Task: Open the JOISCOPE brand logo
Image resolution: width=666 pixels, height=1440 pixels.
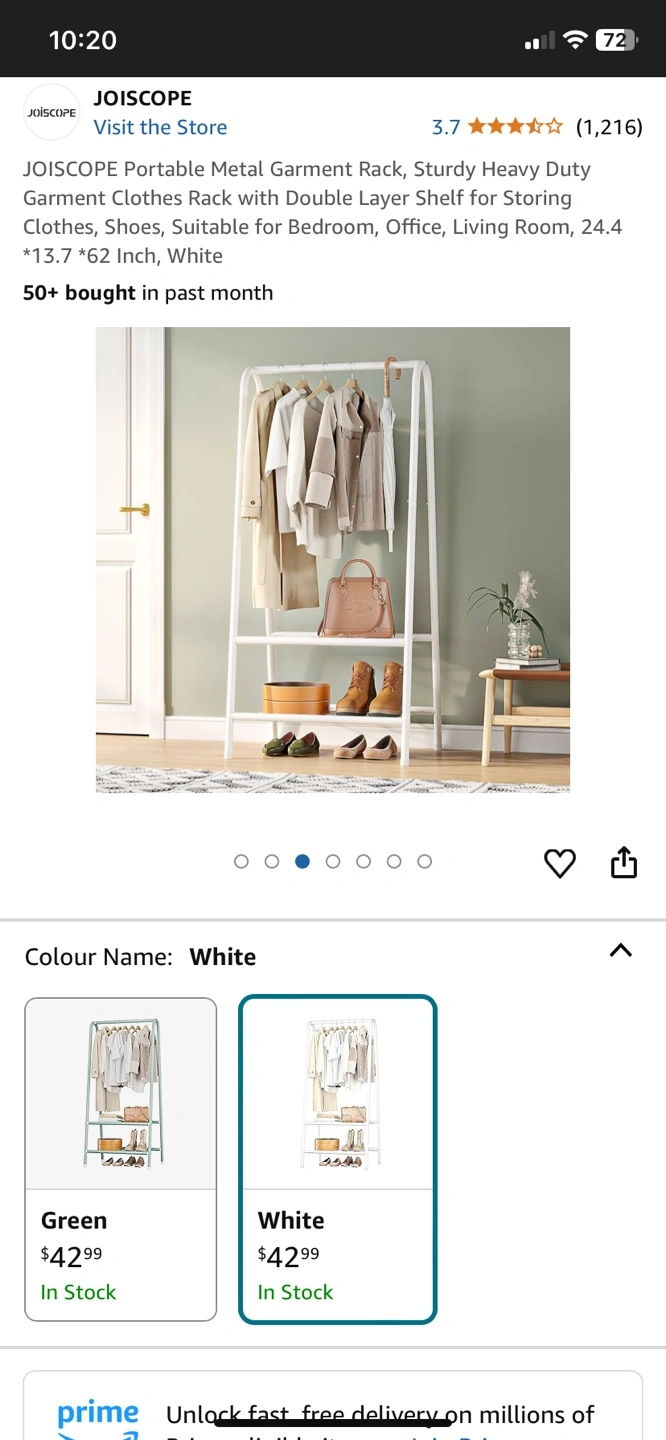Action: [x=51, y=113]
